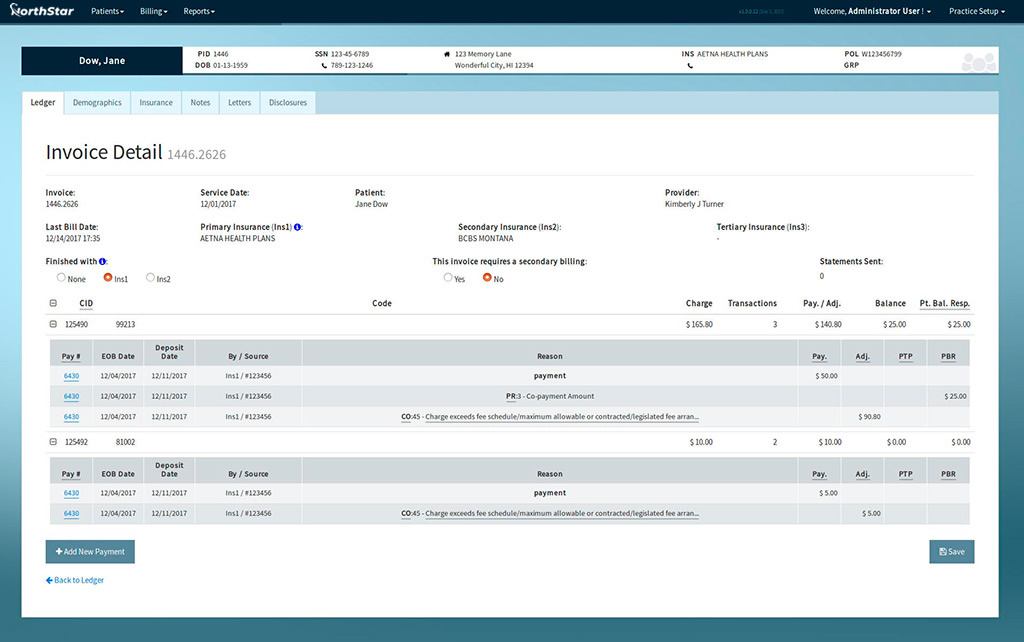Click the back arrow icon on Back to Ledger

tap(49, 580)
